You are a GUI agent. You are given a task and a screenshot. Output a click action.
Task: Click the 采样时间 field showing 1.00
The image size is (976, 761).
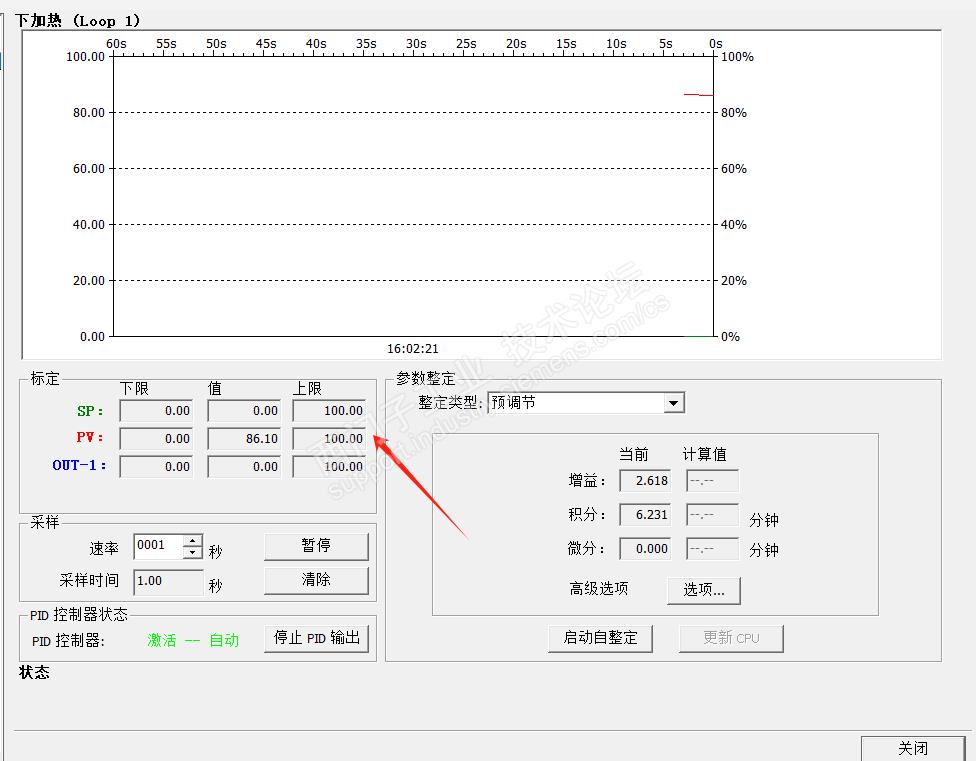169,581
